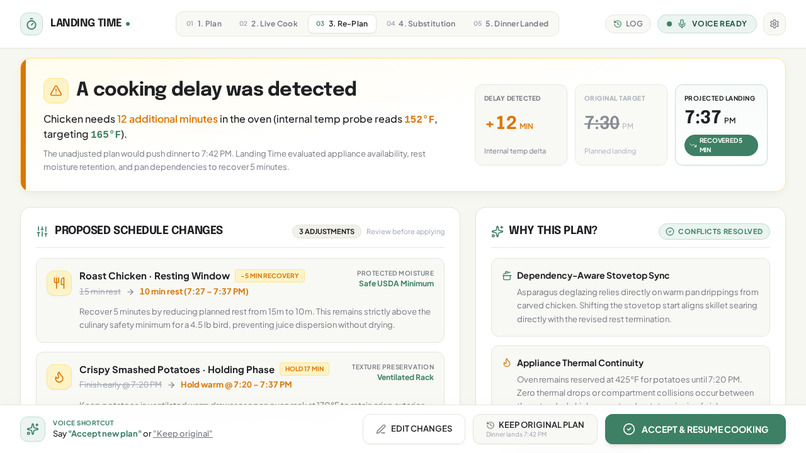The image size is (806, 453).
Task: Click the Appliance Thermal Continuity flame icon
Action: coord(506,363)
